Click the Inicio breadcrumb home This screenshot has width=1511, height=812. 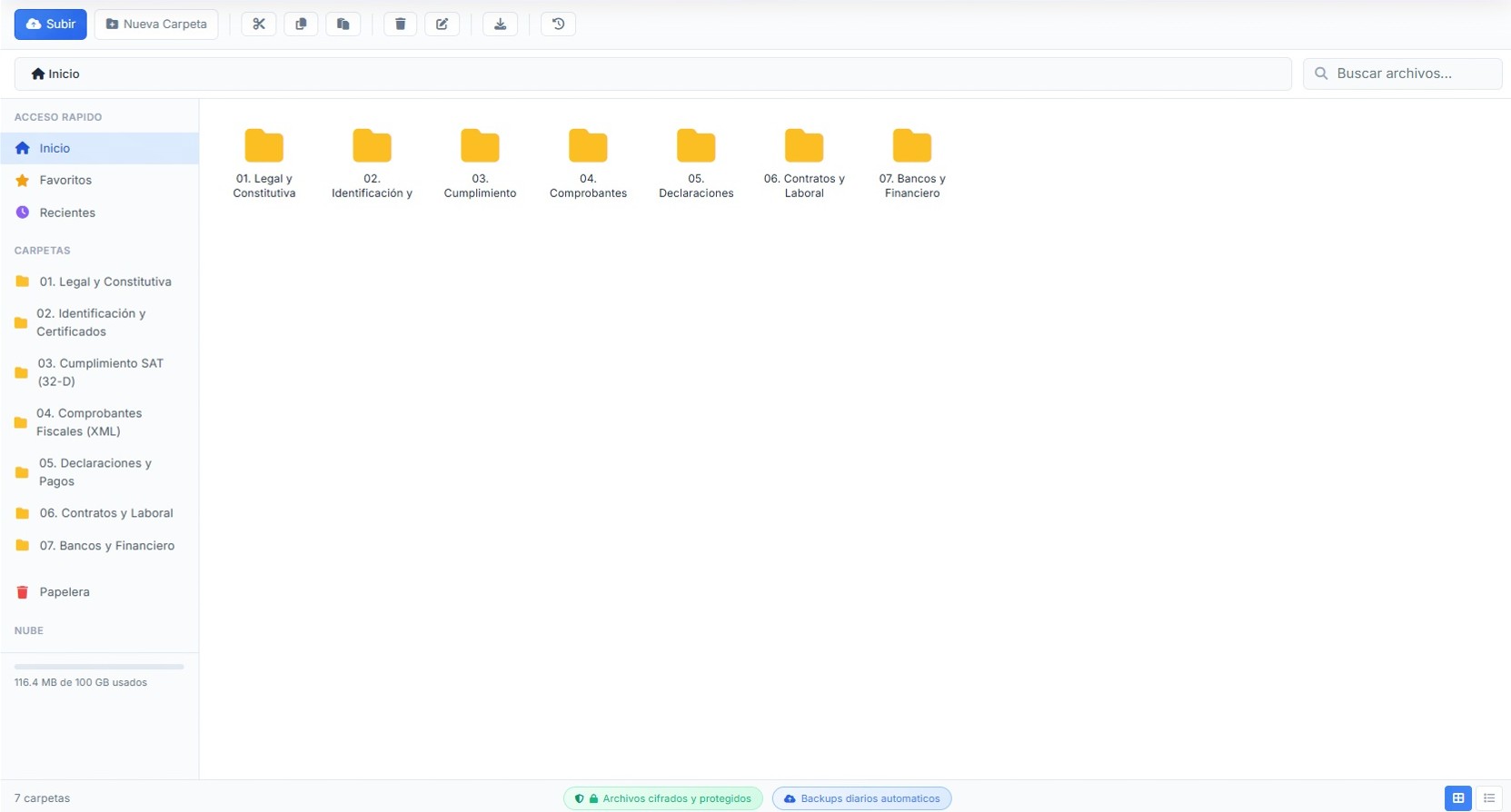click(55, 74)
